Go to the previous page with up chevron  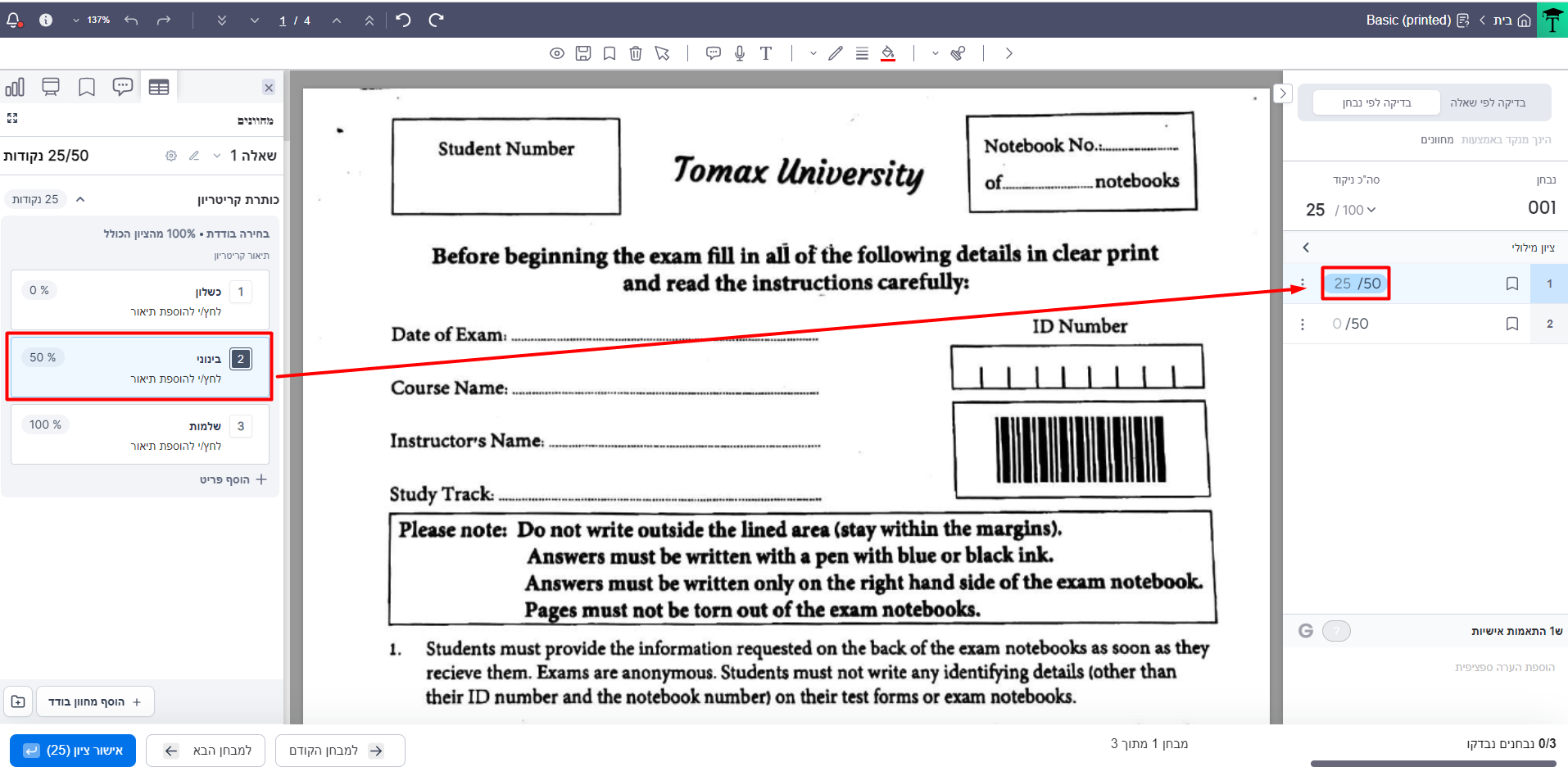click(x=337, y=20)
